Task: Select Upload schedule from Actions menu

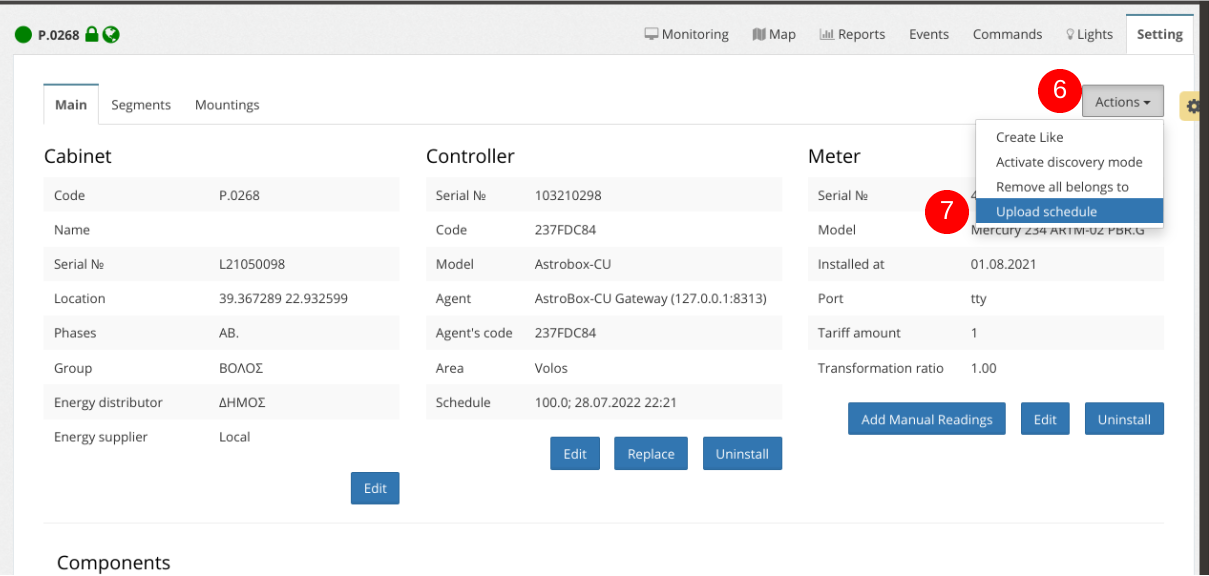Action: point(1046,212)
